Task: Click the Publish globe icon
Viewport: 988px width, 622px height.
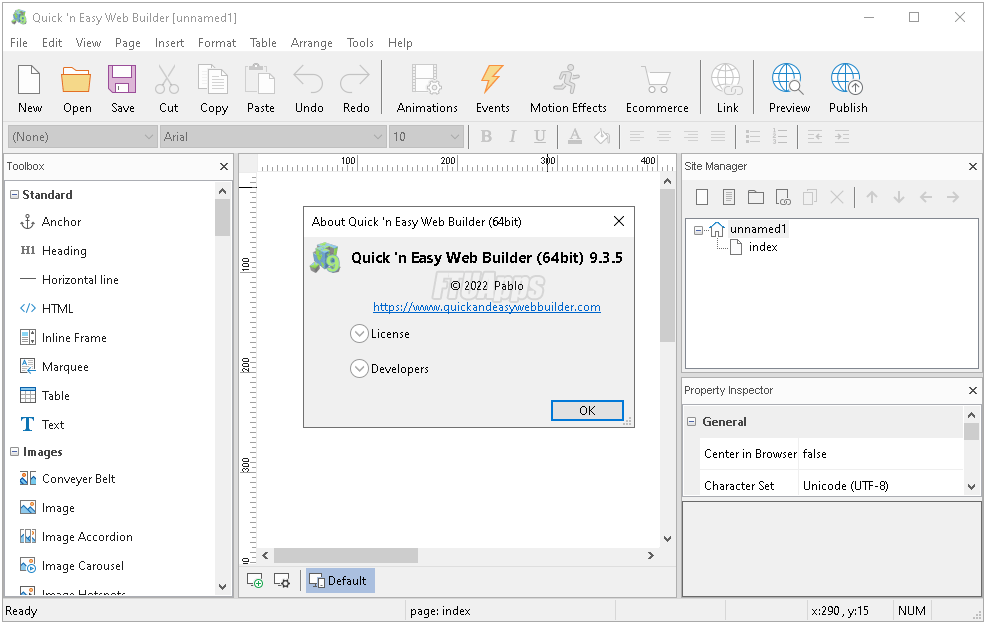Action: coord(847,88)
